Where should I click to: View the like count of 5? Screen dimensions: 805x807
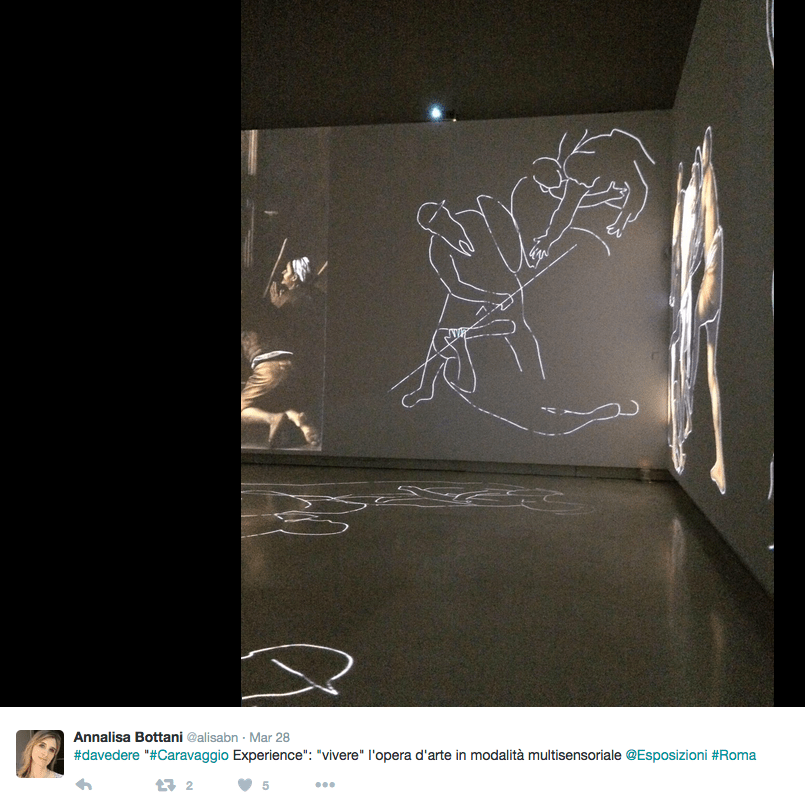coord(266,785)
